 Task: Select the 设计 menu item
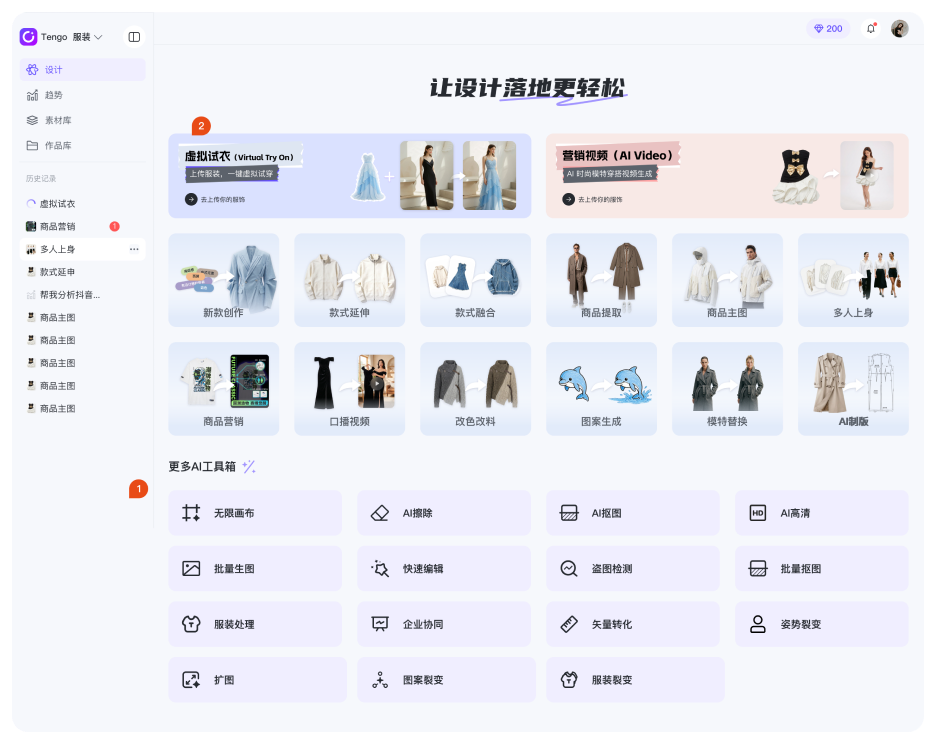(82, 70)
